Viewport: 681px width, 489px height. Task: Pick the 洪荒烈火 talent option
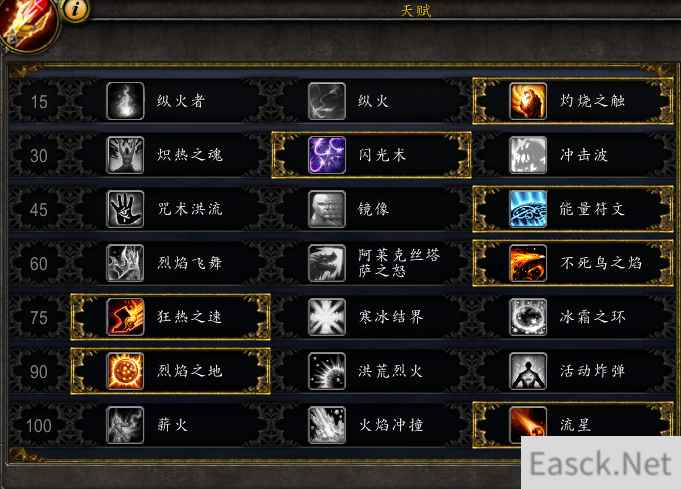371,371
